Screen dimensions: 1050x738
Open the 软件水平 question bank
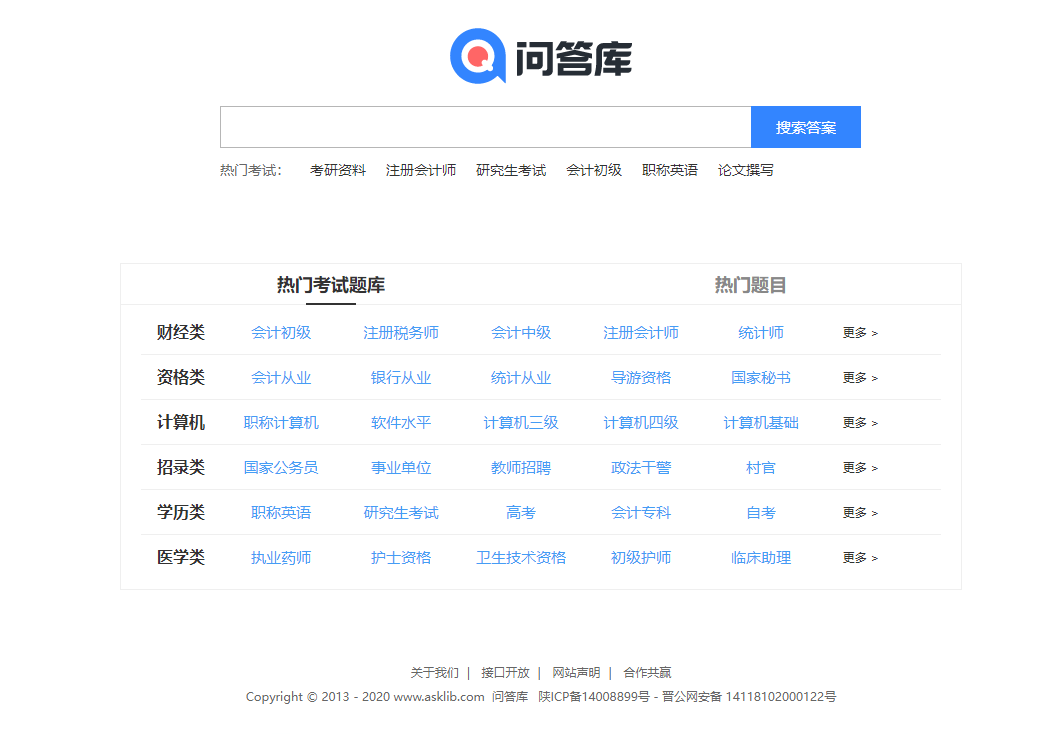pos(401,423)
